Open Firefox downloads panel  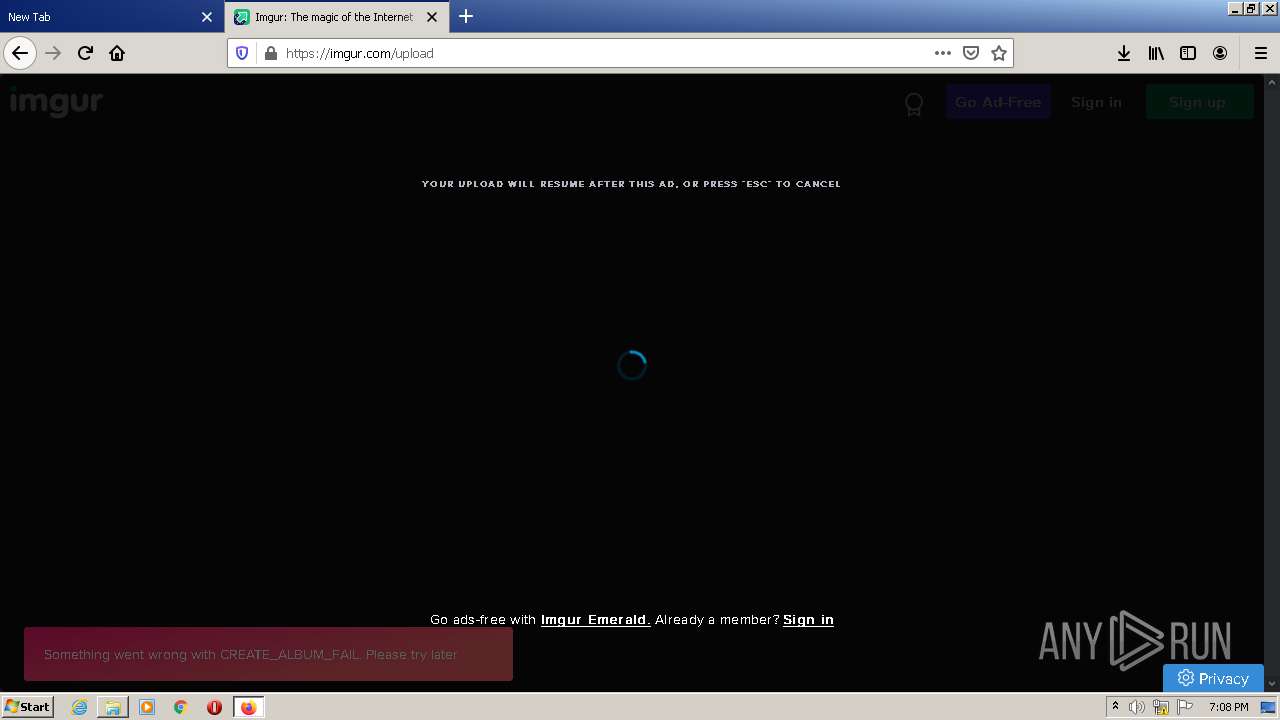[x=1124, y=53]
